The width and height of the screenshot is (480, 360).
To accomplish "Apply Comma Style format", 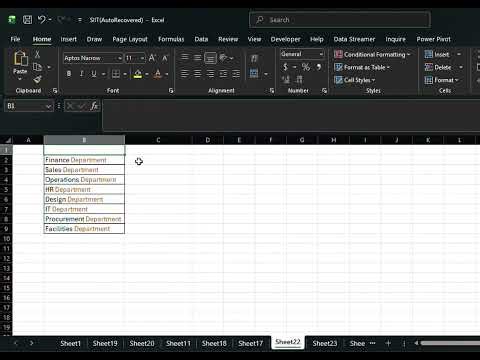I will [319, 67].
